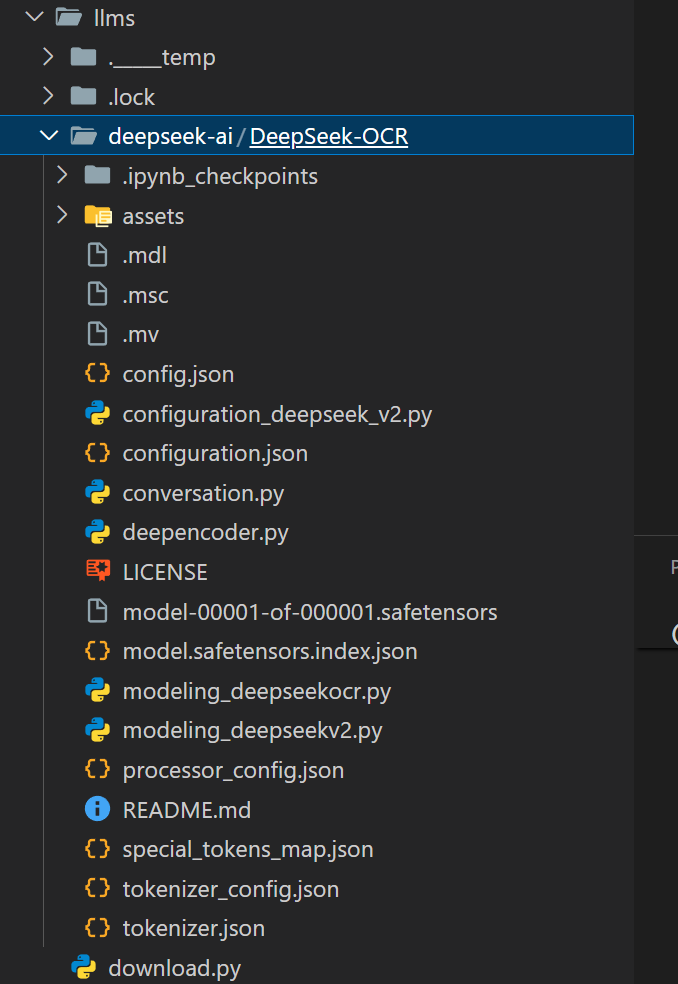Screen dimensions: 678x984
Task: Expand the .ipynb_checkpoints folder arrow
Action: (x=63, y=176)
